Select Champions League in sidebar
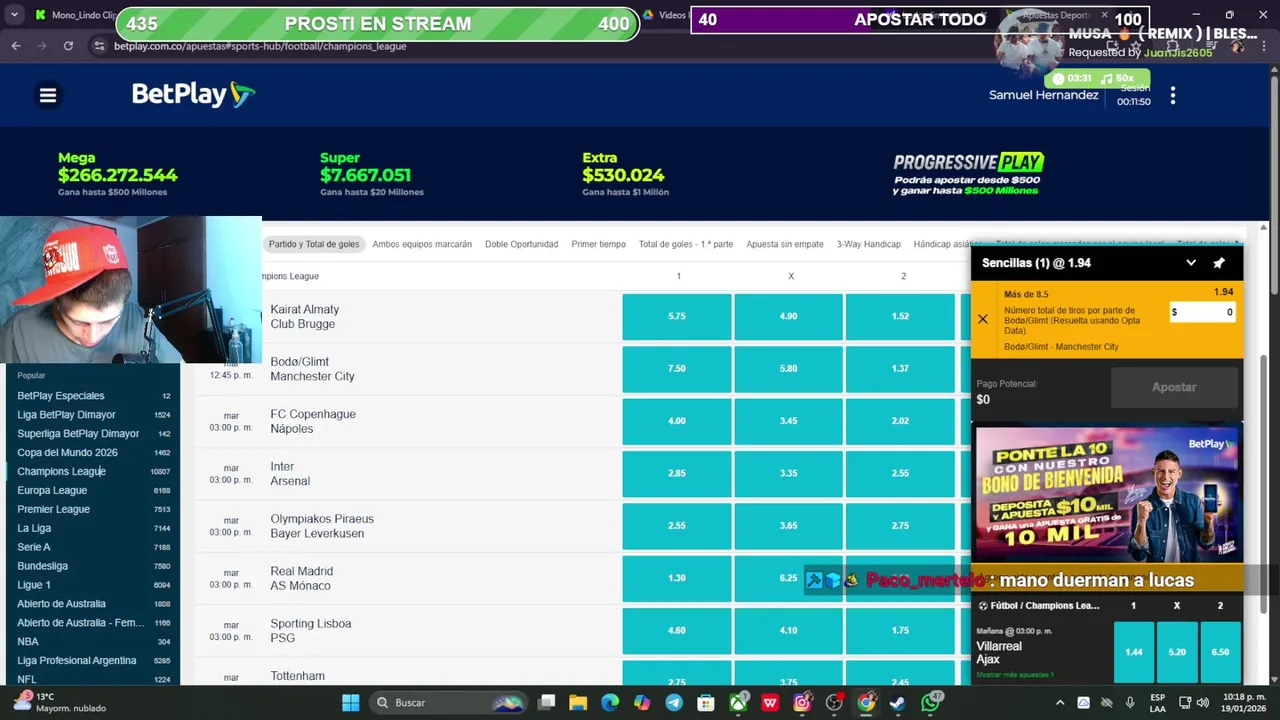 pos(61,471)
